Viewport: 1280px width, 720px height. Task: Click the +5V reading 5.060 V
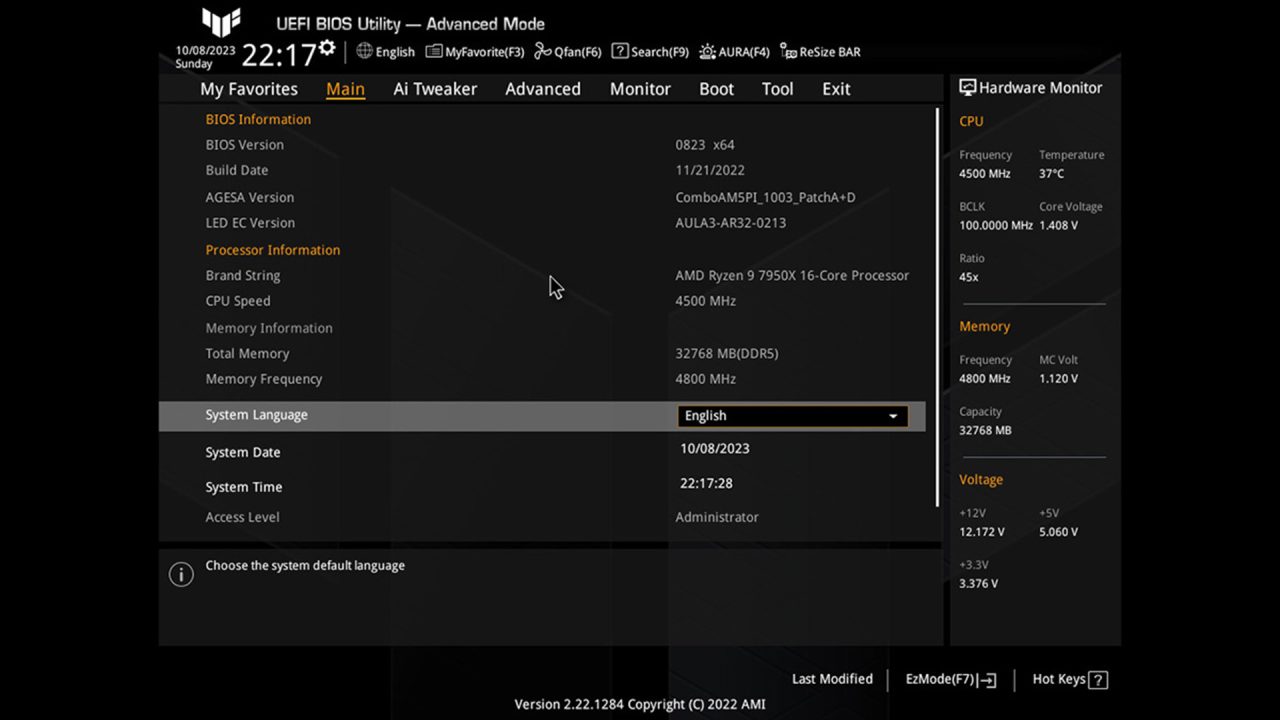[x=1058, y=533]
